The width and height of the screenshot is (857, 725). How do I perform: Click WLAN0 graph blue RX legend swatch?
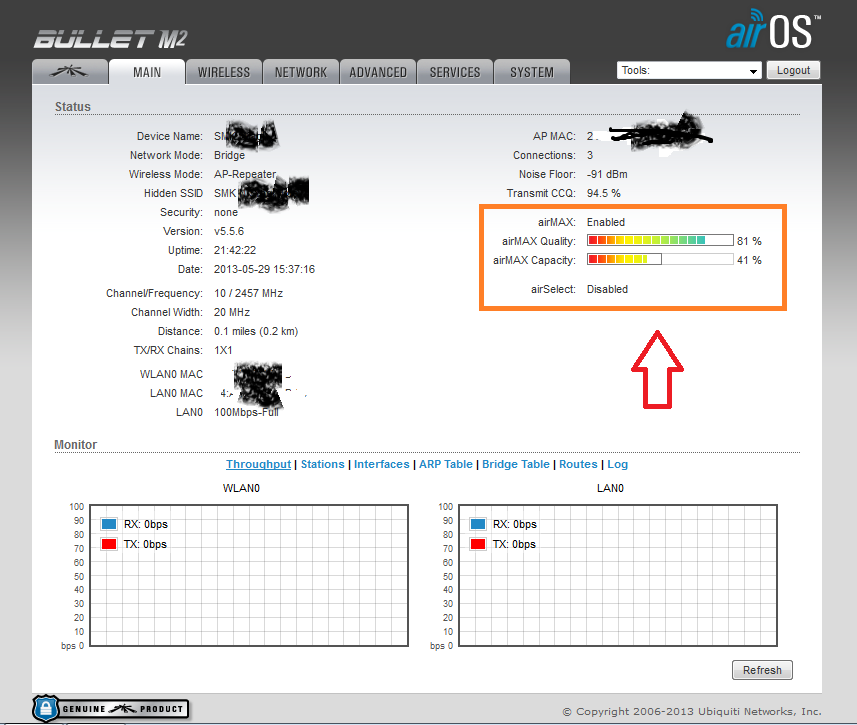pos(109,524)
